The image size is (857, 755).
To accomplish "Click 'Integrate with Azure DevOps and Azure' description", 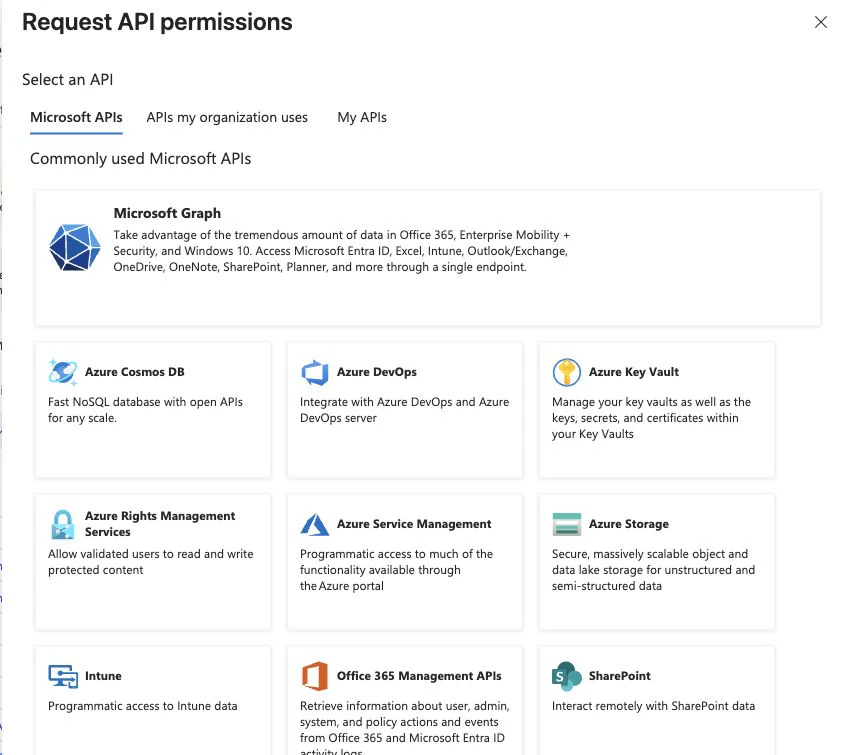I will [404, 410].
